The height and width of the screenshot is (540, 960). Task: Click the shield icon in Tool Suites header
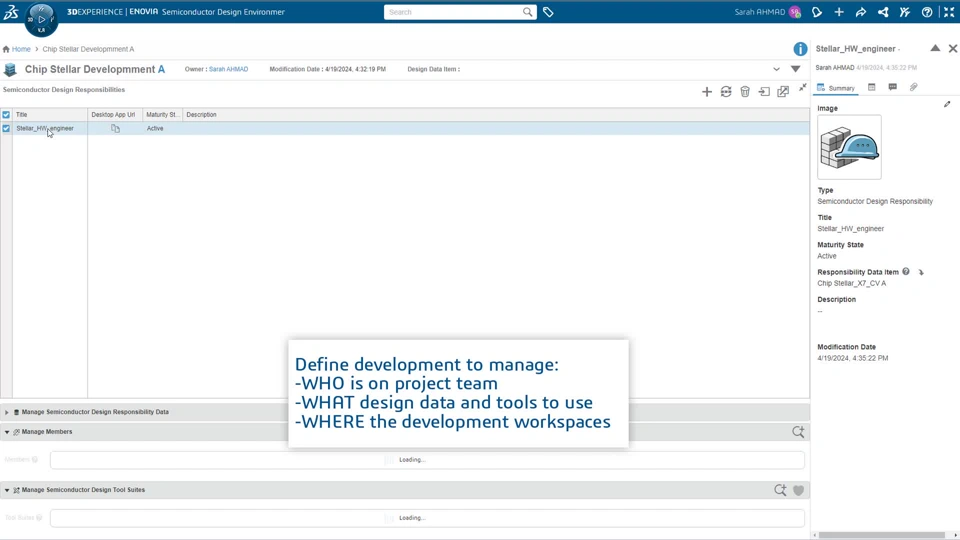[798, 490]
